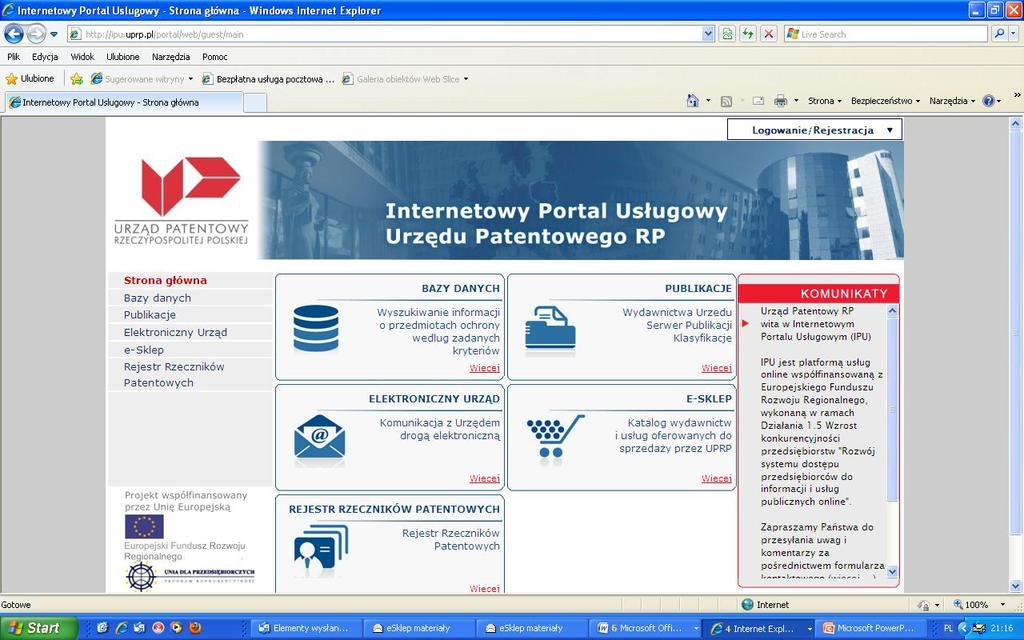Open Elektroniczny Urząd in sidebar navigation
The width and height of the screenshot is (1024, 640).
click(175, 332)
